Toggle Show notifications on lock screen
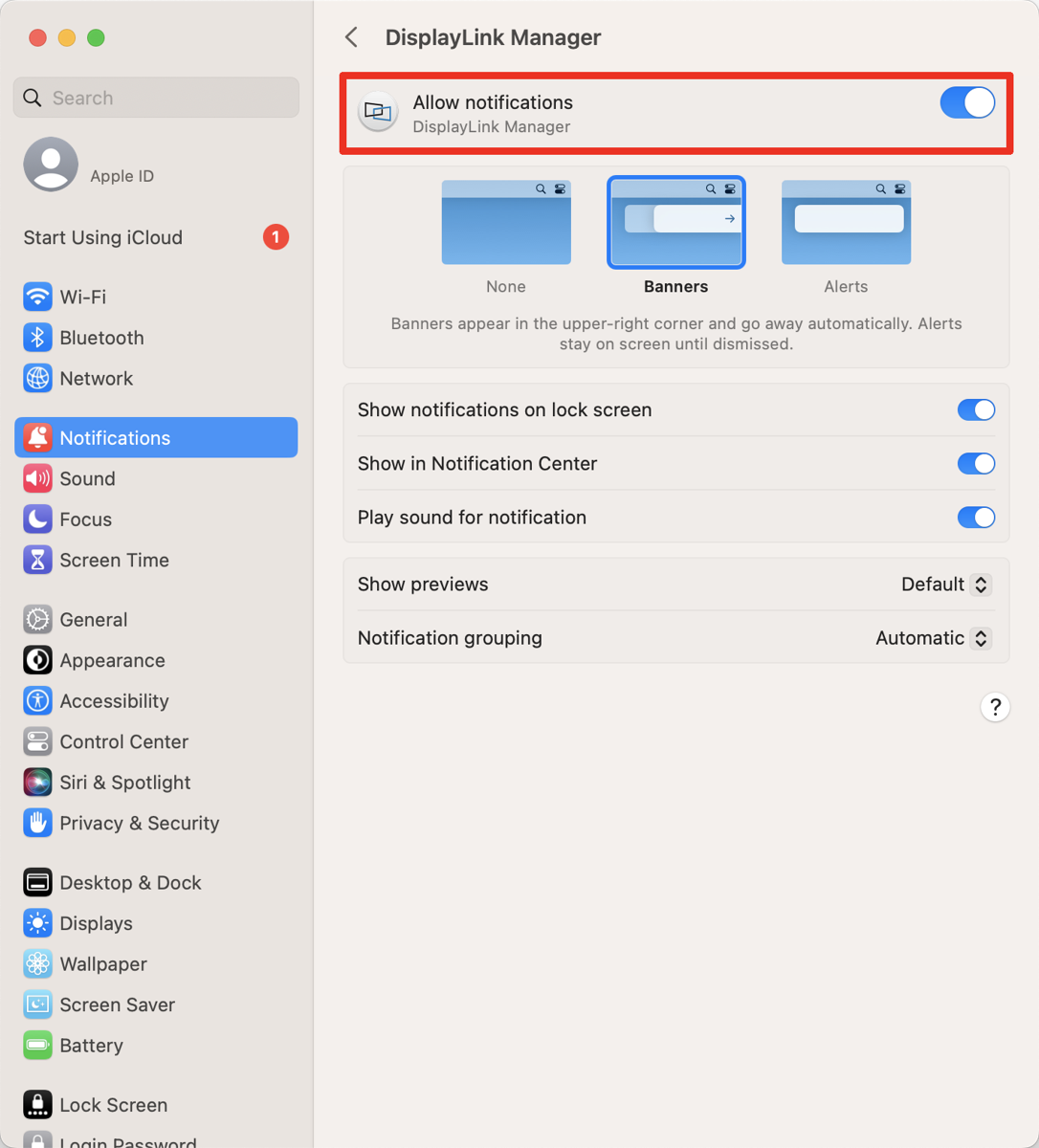This screenshot has width=1039, height=1148. click(976, 409)
